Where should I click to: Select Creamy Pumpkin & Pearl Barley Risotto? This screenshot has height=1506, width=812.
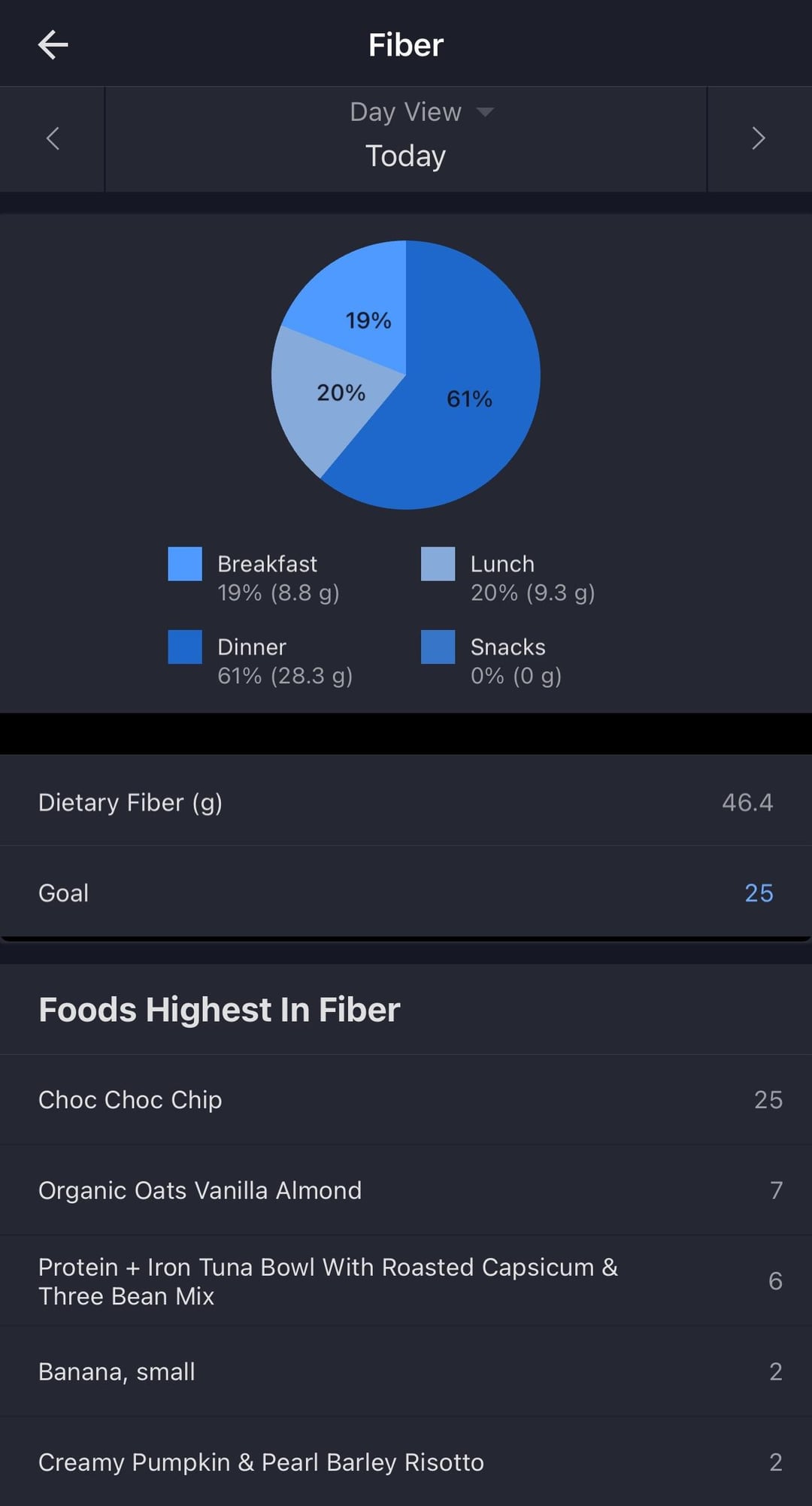pyautogui.click(x=406, y=1462)
